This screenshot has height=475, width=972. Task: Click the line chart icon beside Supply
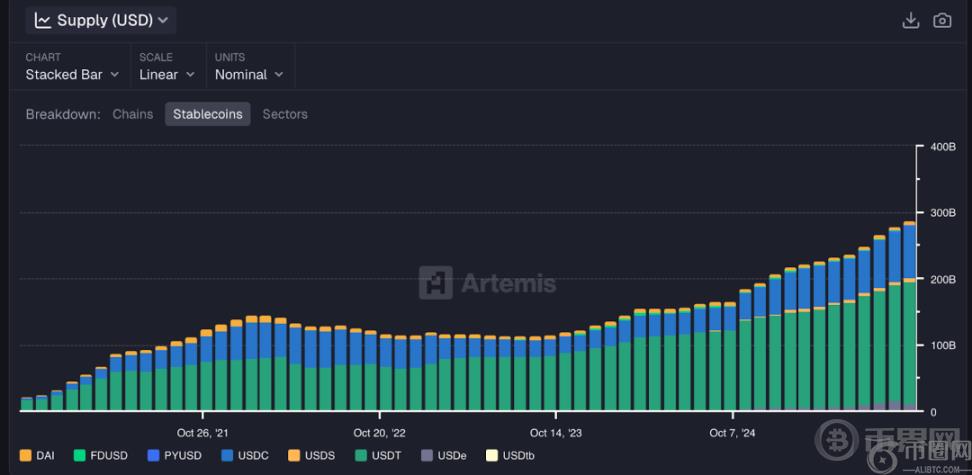42,20
